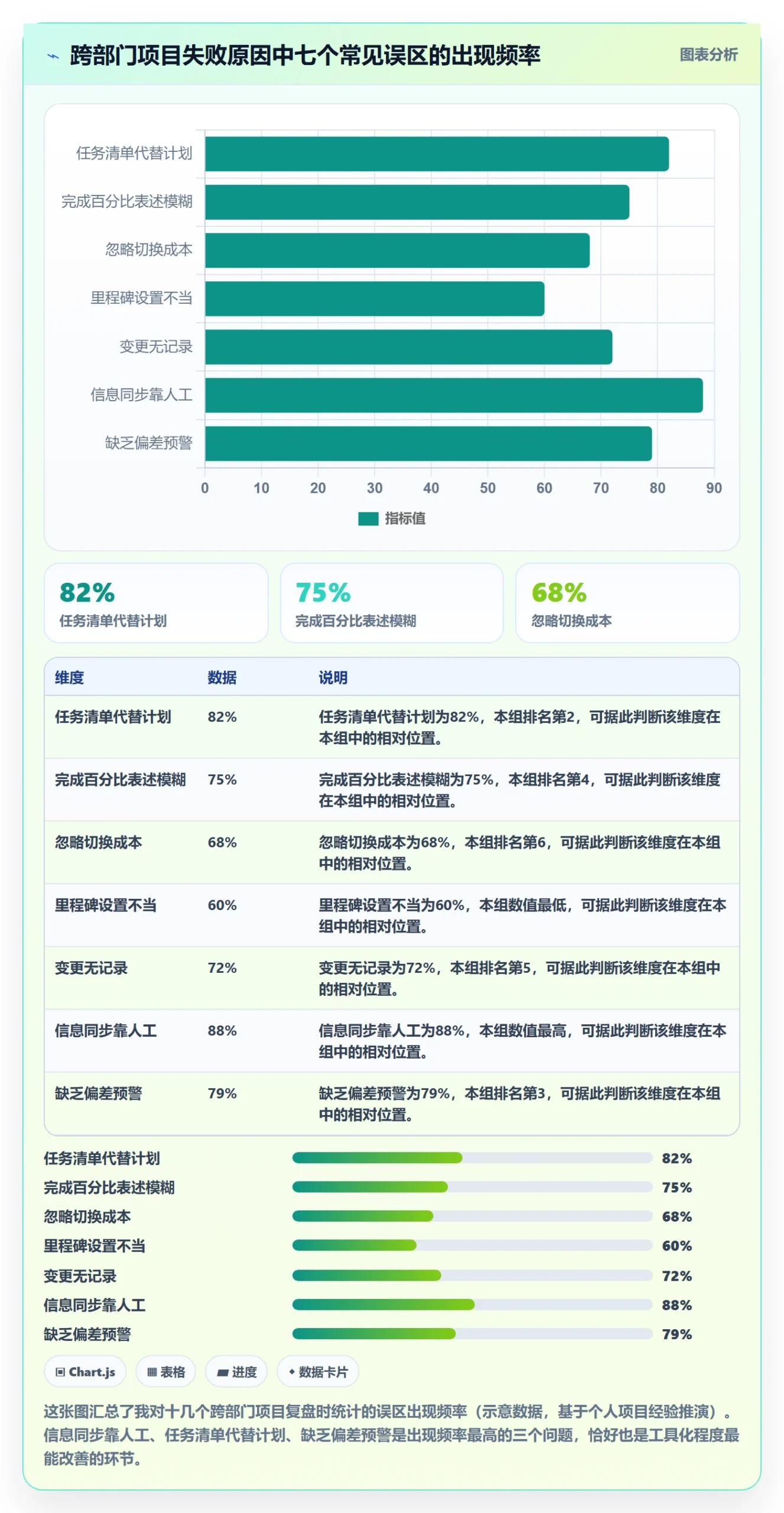The width and height of the screenshot is (784, 1513).
Task: Open the 82% 任务清单代替计划 stat card
Action: pyautogui.click(x=156, y=602)
